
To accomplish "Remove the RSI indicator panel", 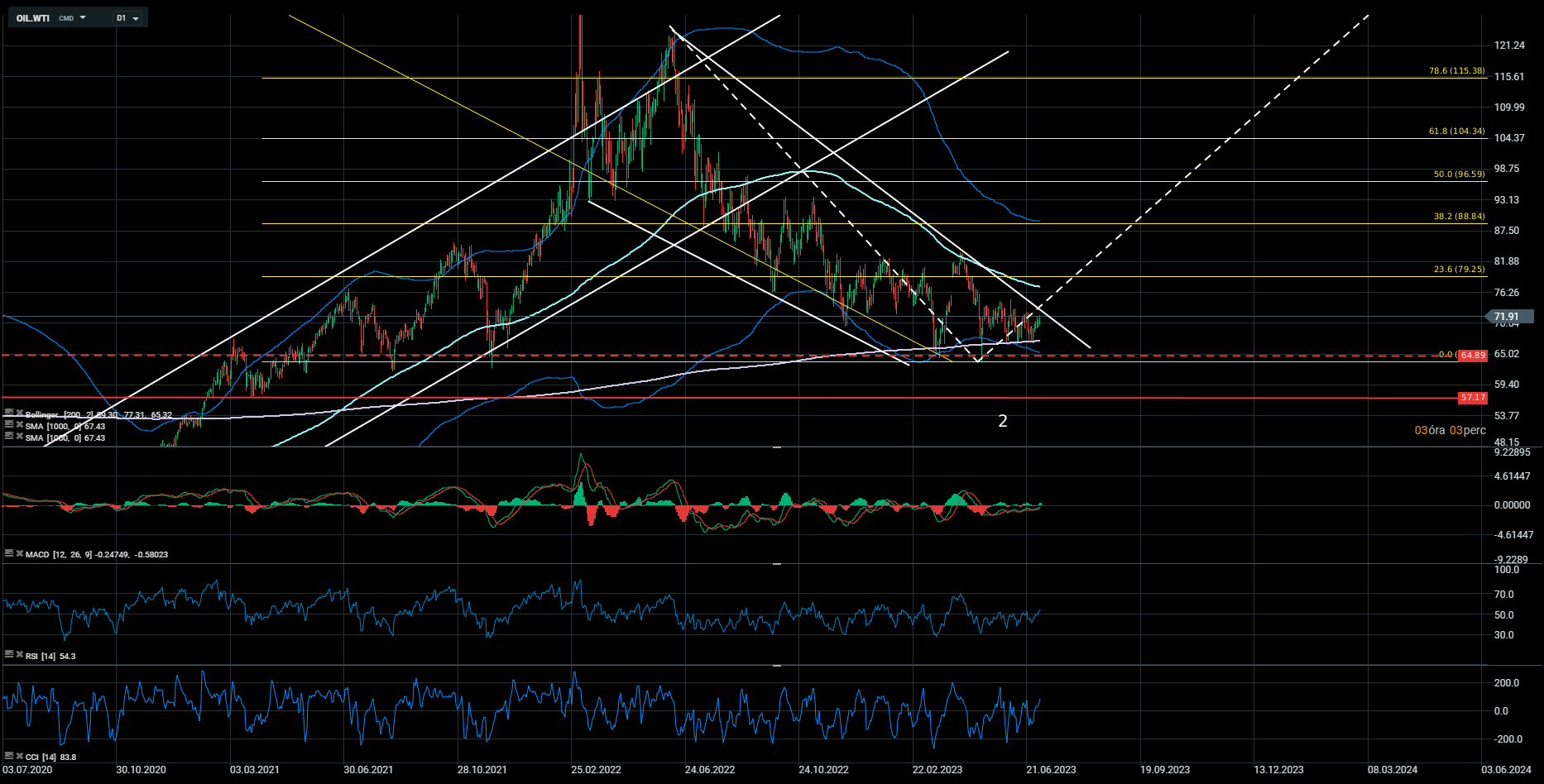I will click(x=19, y=654).
